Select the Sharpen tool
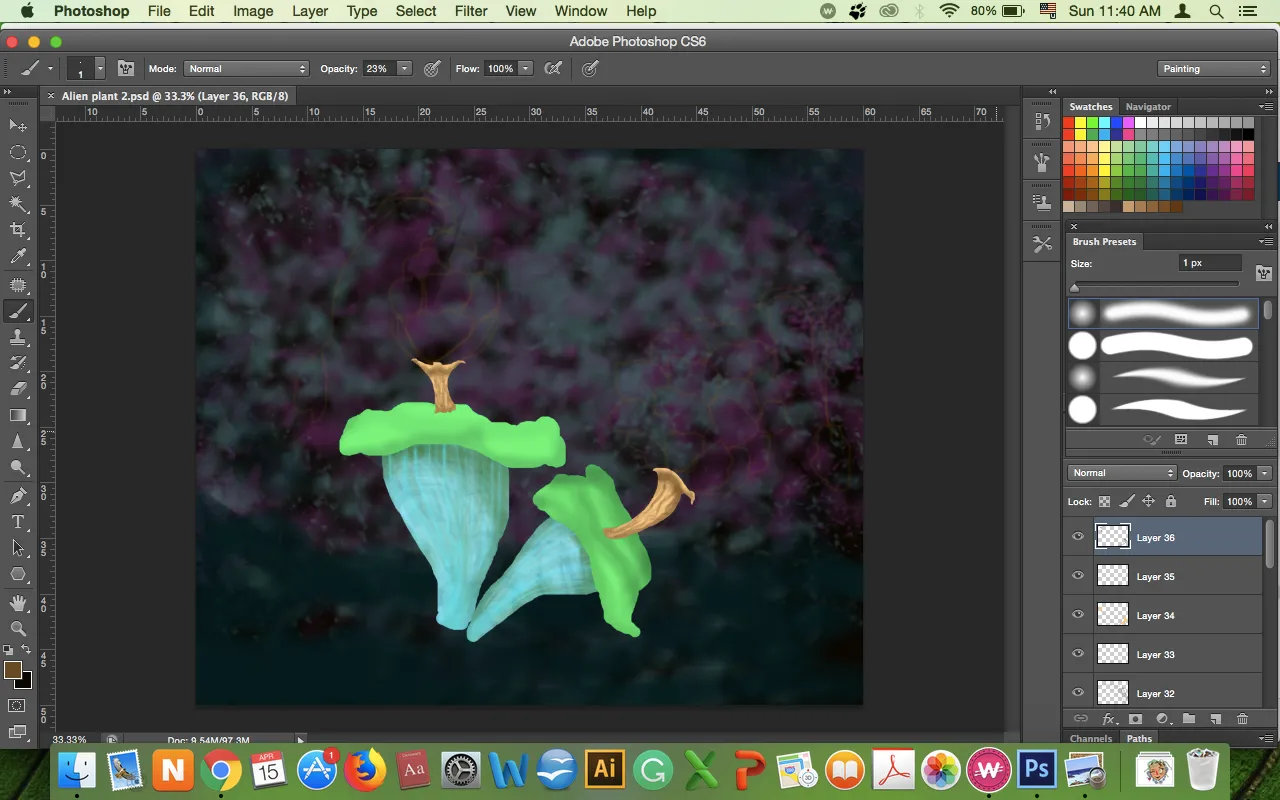This screenshot has width=1280, height=800. pos(18,442)
